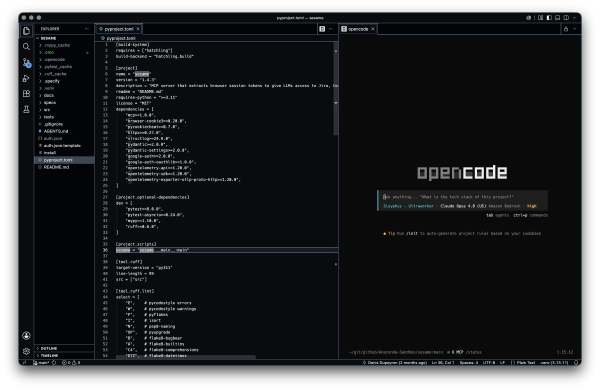Viewport: 600px width, 390px height.
Task: Click the editor horizontal scrollbar
Action: [x=186, y=357]
